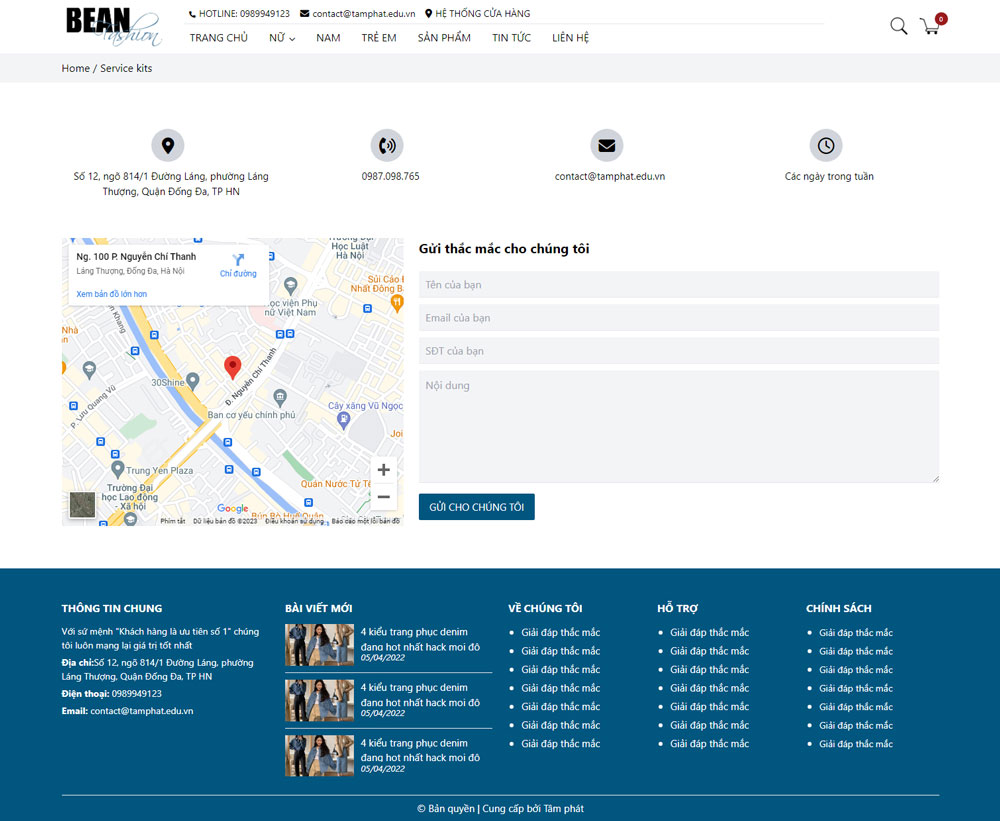Go to the SẢN PHẨM menu item
Image resolution: width=1000 pixels, height=821 pixels.
point(444,38)
